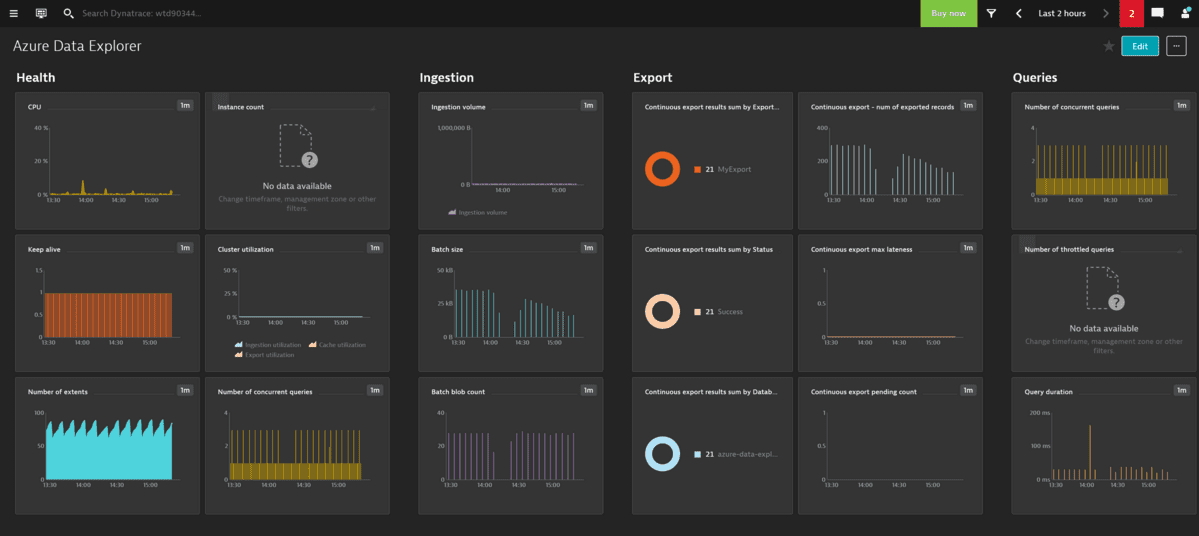
Task: Click the Azure Data Explorer dashboard title
Action: coord(77,46)
